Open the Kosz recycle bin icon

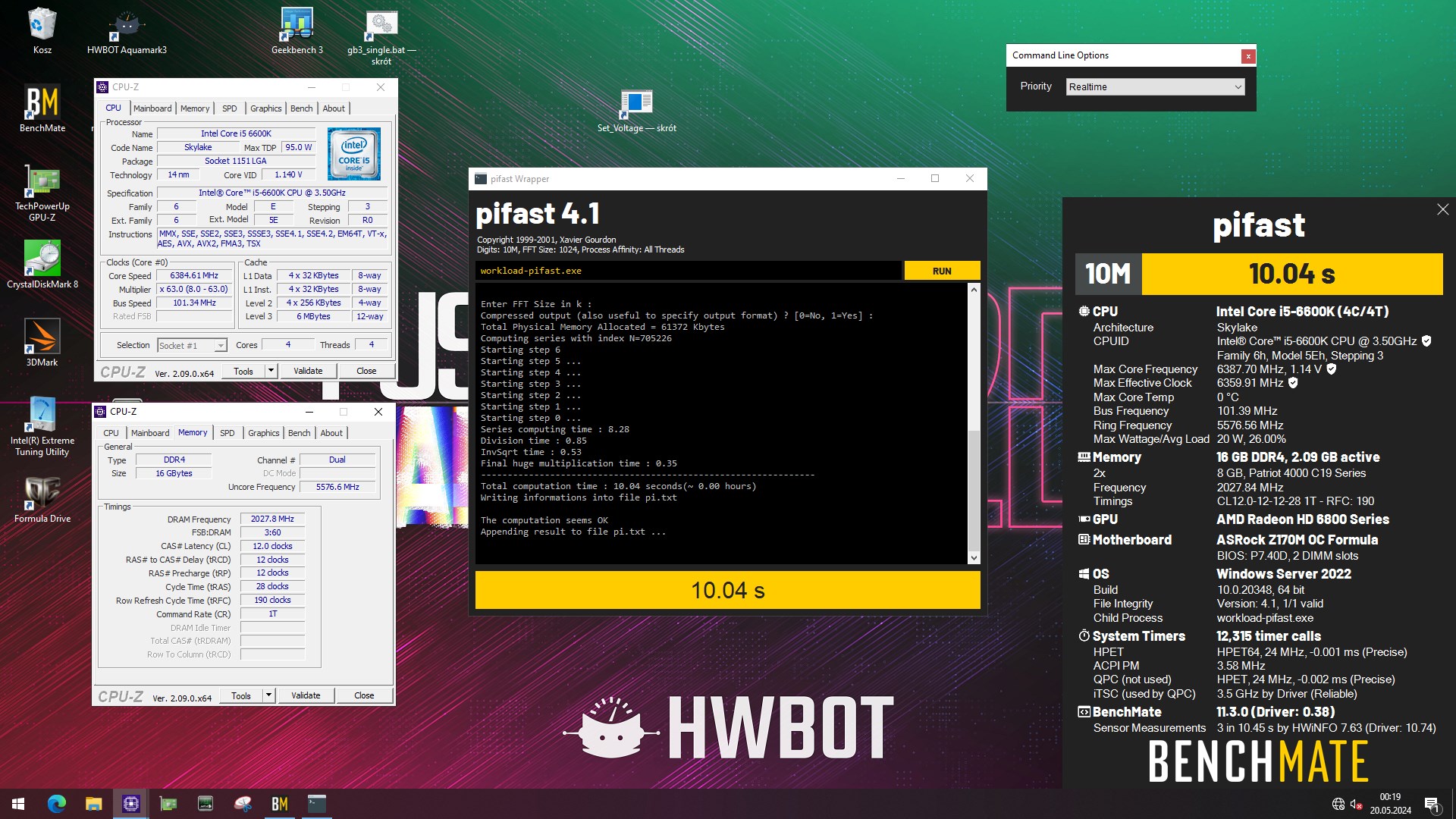tap(42, 30)
